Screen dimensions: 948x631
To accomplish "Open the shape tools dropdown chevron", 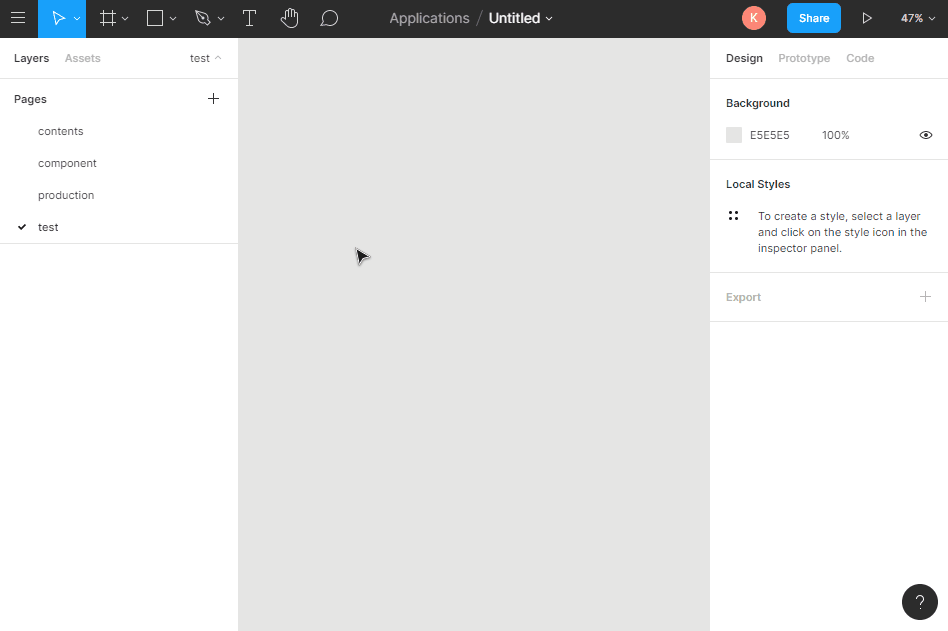I will pyautogui.click(x=173, y=19).
